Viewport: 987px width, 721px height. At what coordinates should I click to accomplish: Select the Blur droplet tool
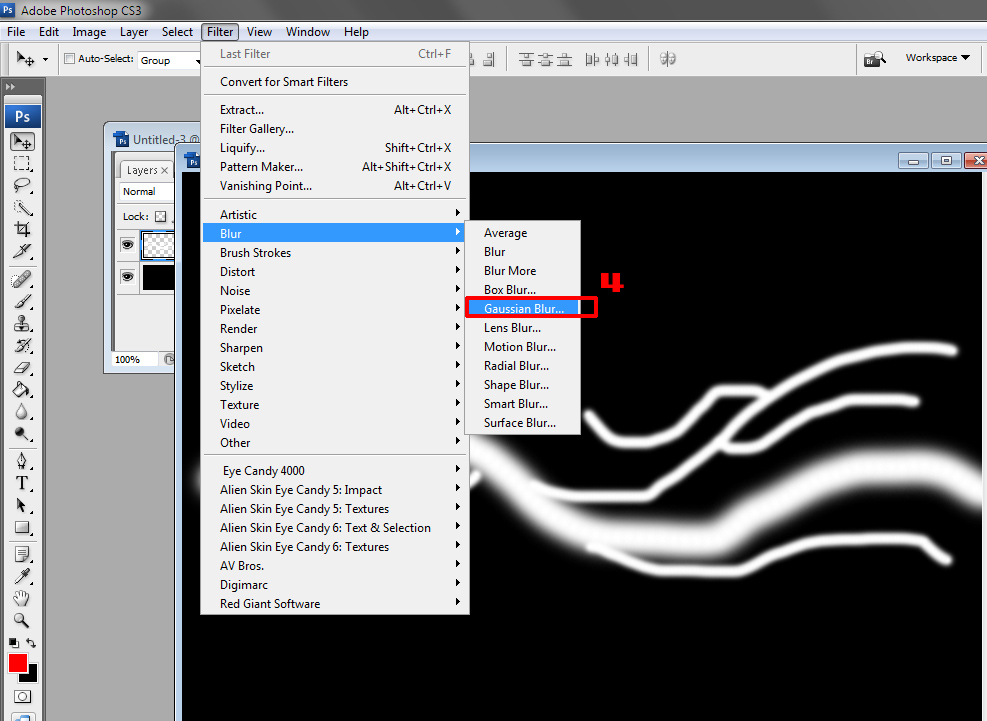(22, 412)
